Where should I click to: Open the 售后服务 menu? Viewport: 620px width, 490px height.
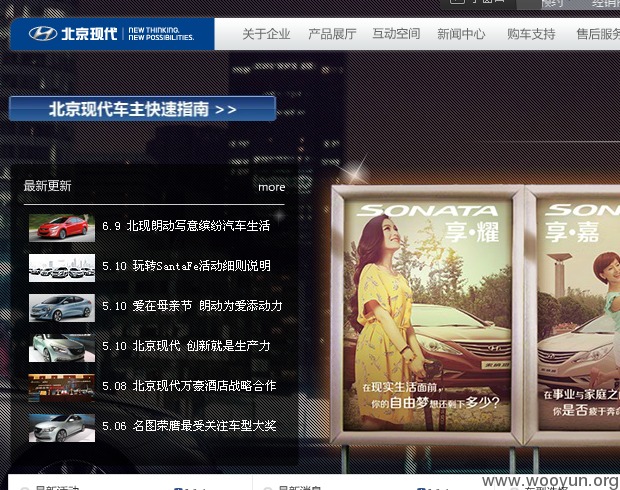click(x=598, y=34)
